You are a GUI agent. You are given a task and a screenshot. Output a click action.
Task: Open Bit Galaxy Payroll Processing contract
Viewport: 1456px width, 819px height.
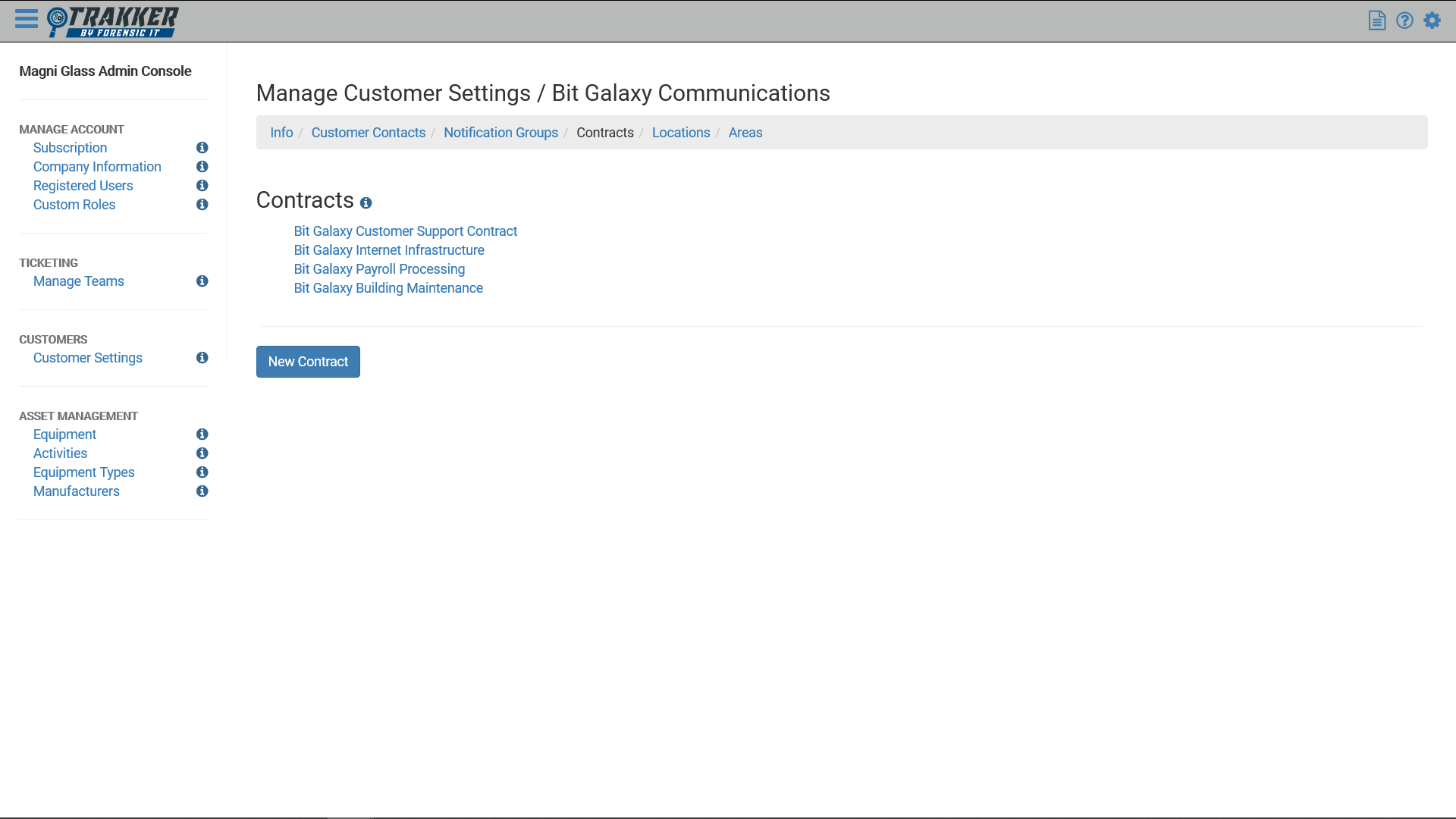(379, 269)
